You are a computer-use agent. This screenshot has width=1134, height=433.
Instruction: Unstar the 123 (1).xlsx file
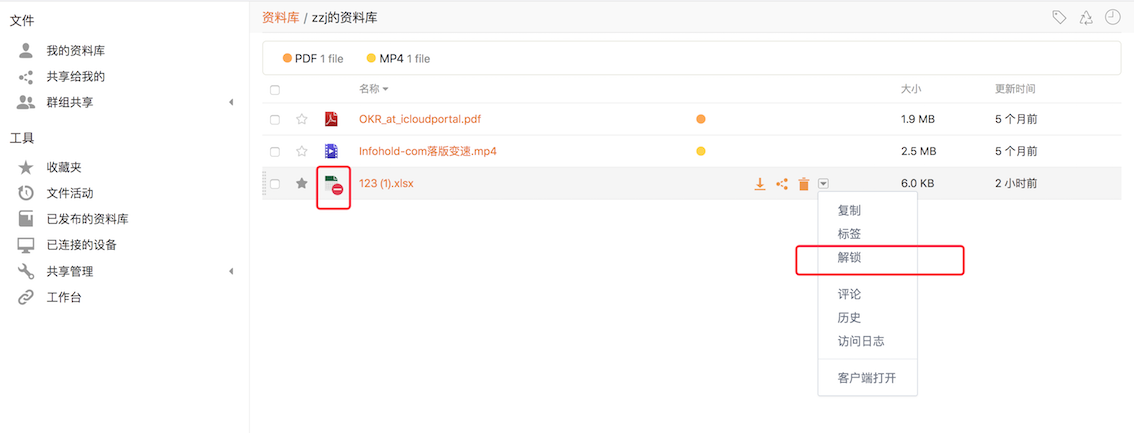coord(302,184)
